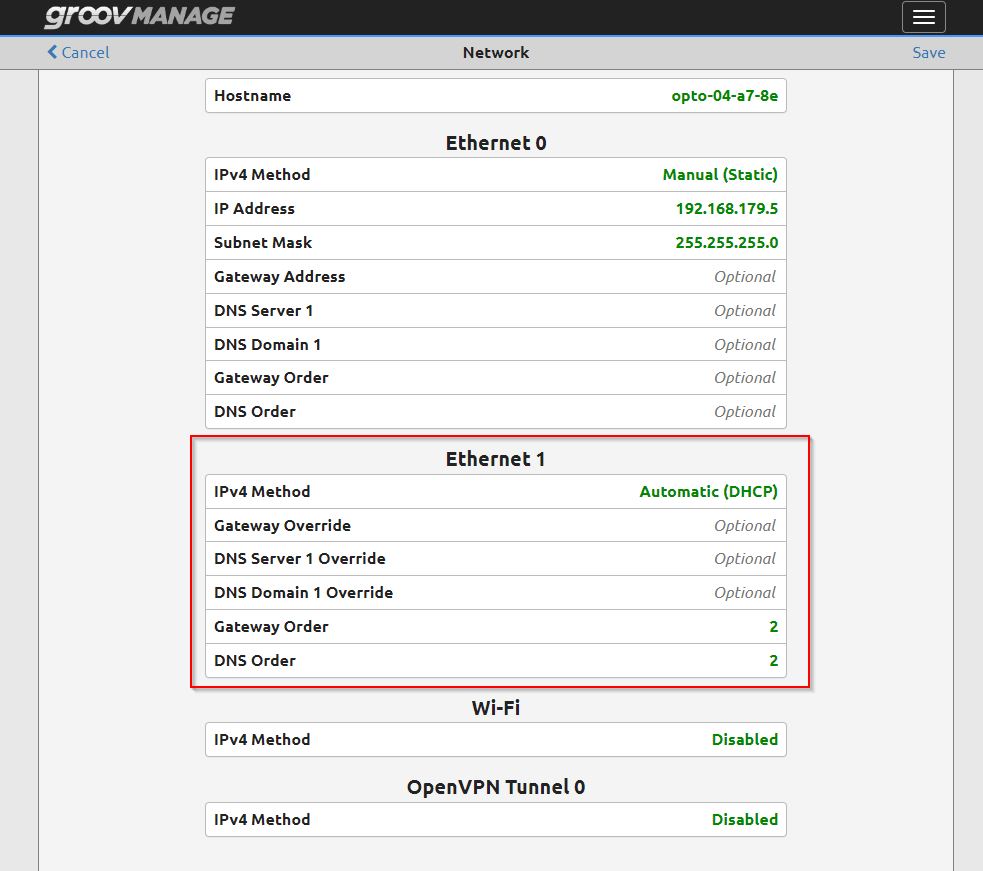Viewport: 983px width, 871px height.
Task: Change Wi-Fi IPv4 Method dropdown
Action: tap(495, 740)
